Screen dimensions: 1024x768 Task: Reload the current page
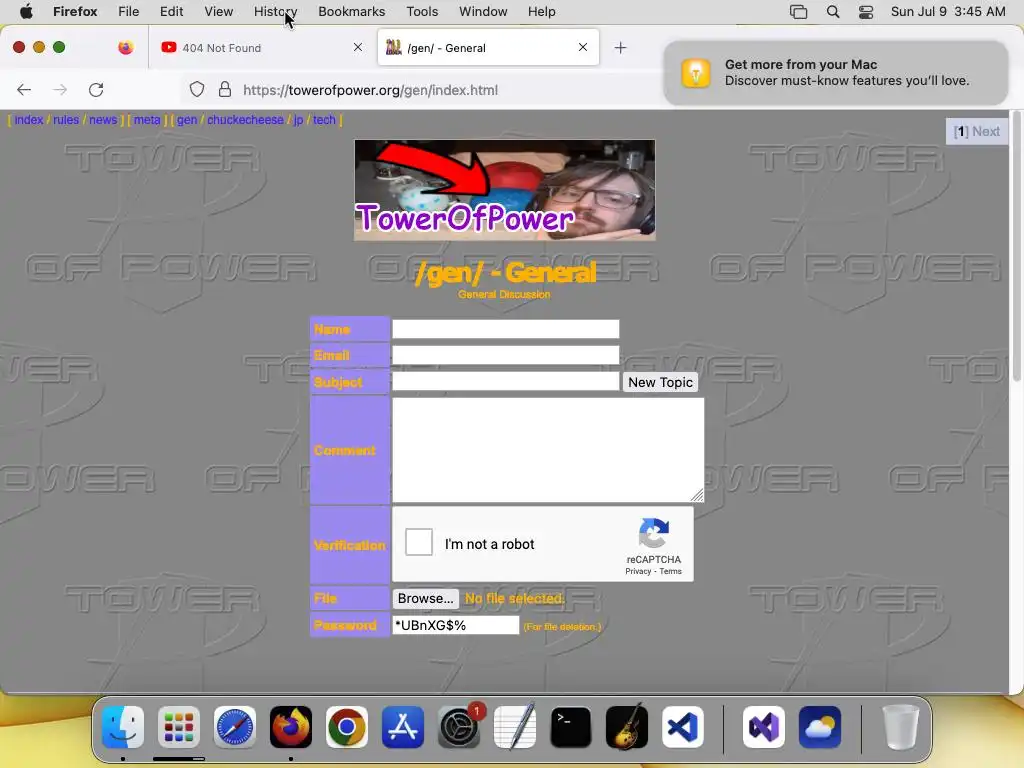(x=96, y=90)
